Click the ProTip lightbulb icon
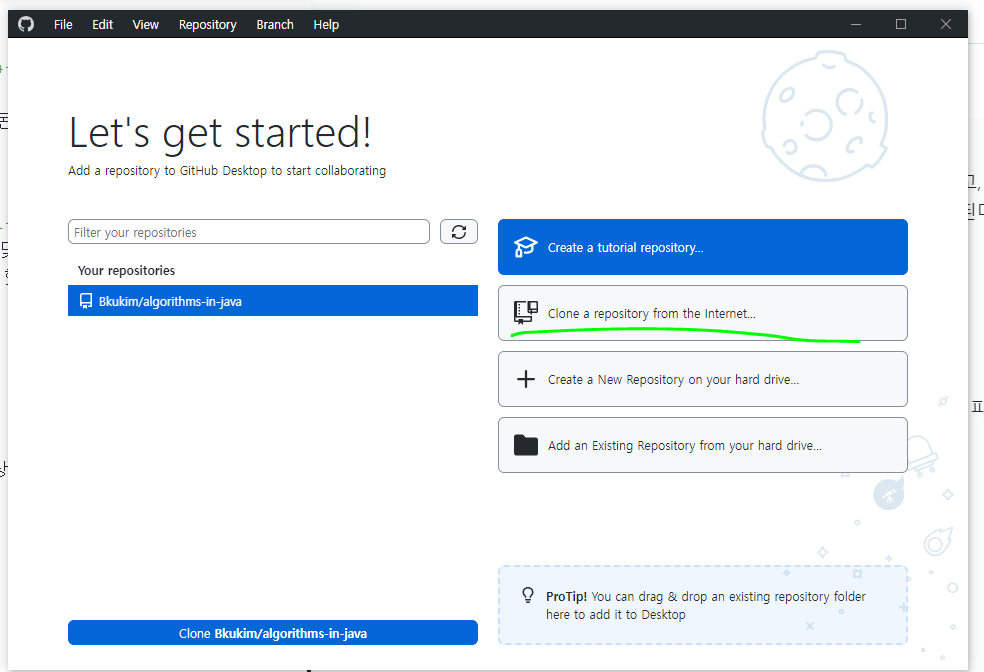Viewport: 984px width, 672px height. [528, 595]
